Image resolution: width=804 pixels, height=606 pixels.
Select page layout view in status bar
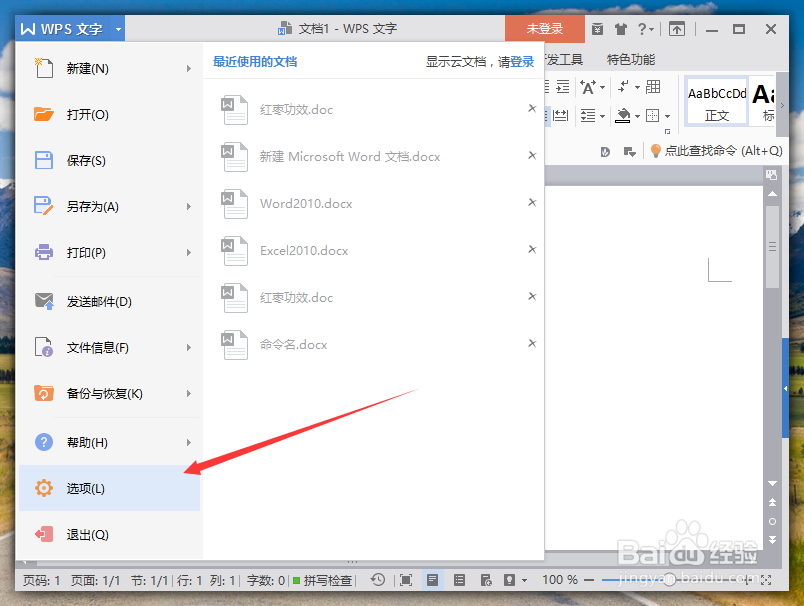click(x=432, y=580)
